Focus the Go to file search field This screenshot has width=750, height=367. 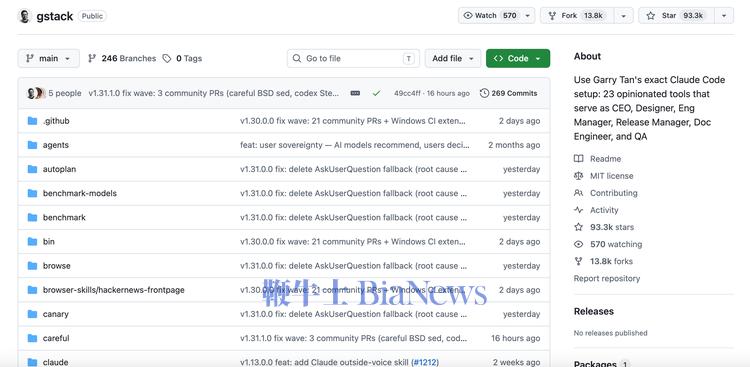pos(353,58)
